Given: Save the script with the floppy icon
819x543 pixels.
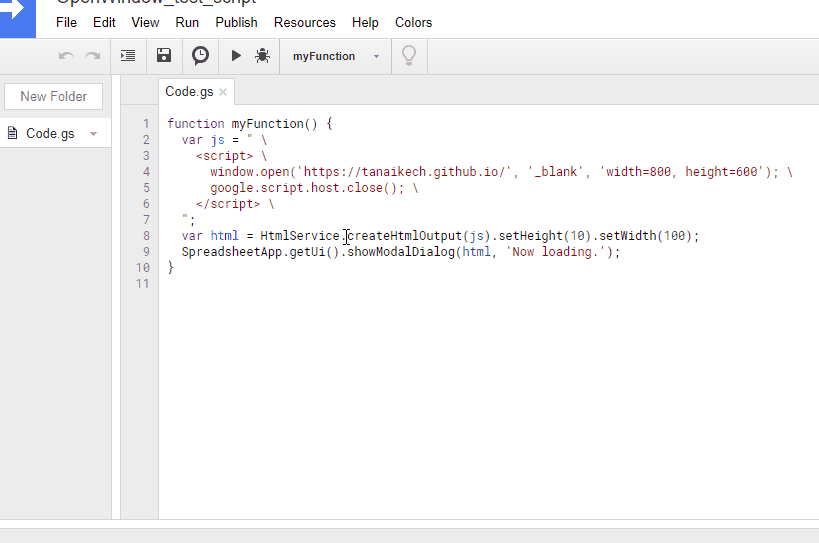Looking at the screenshot, I should (164, 55).
